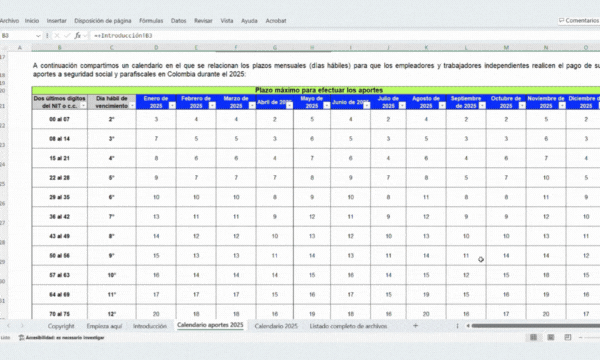Expand the Name Box dropdown arrow
This screenshot has width=600, height=360.
38,36
